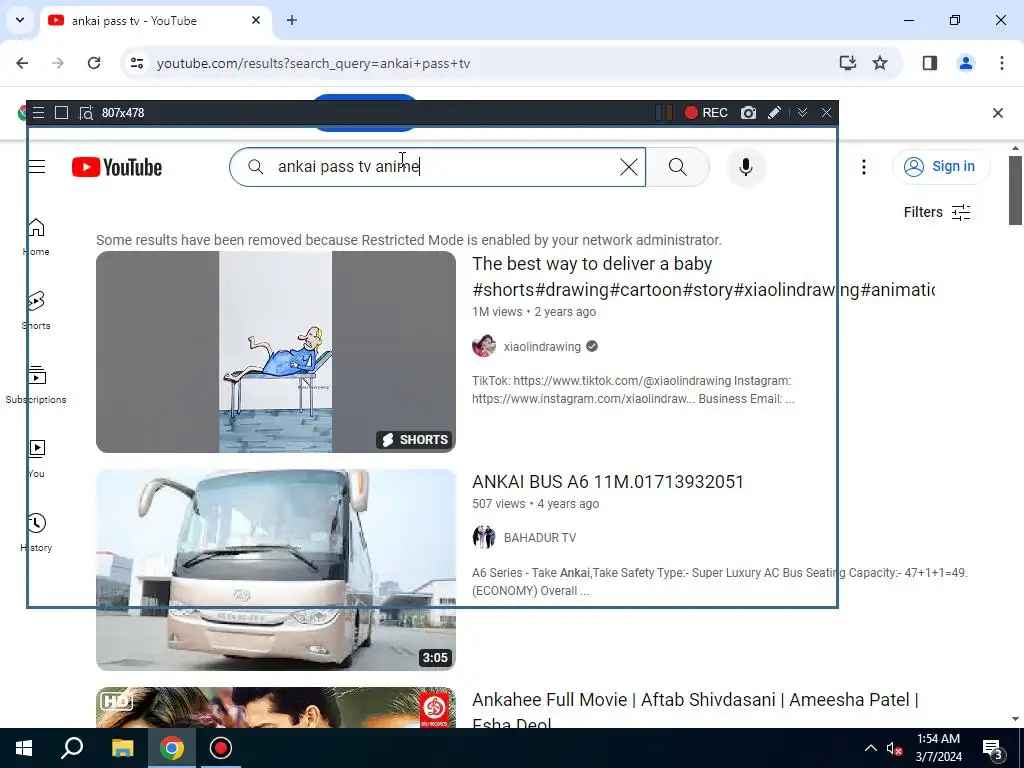Image resolution: width=1024 pixels, height=768 pixels.
Task: Go back to the previous page
Action: coord(22,63)
